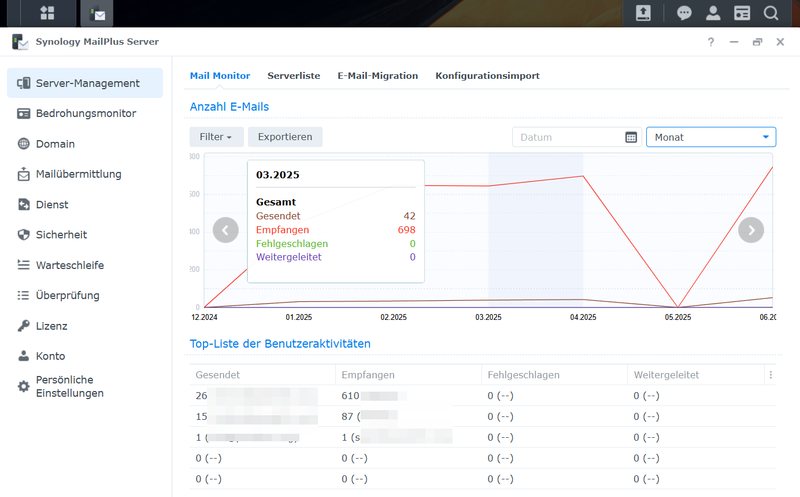Open the Konfigurationsimport tab
800x497 pixels.
(x=487, y=76)
